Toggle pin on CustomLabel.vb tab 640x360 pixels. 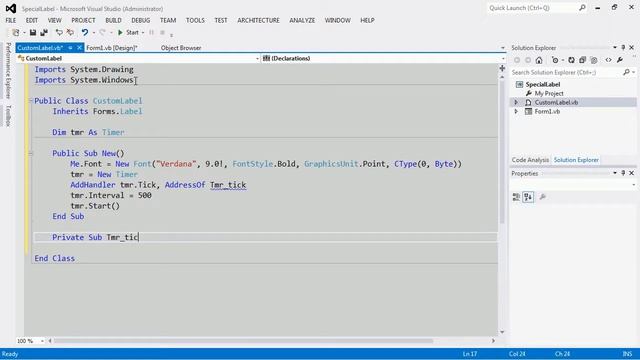tap(70, 48)
